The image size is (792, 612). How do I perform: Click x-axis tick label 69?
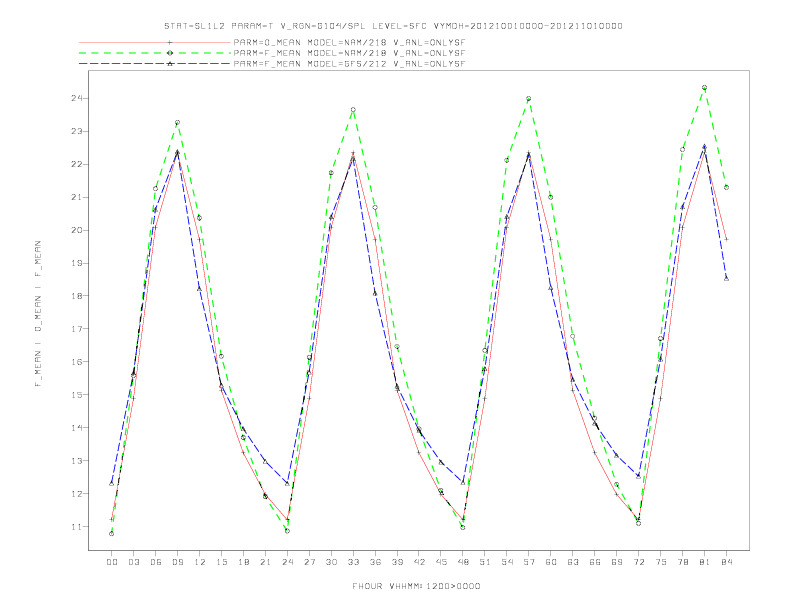[617, 562]
